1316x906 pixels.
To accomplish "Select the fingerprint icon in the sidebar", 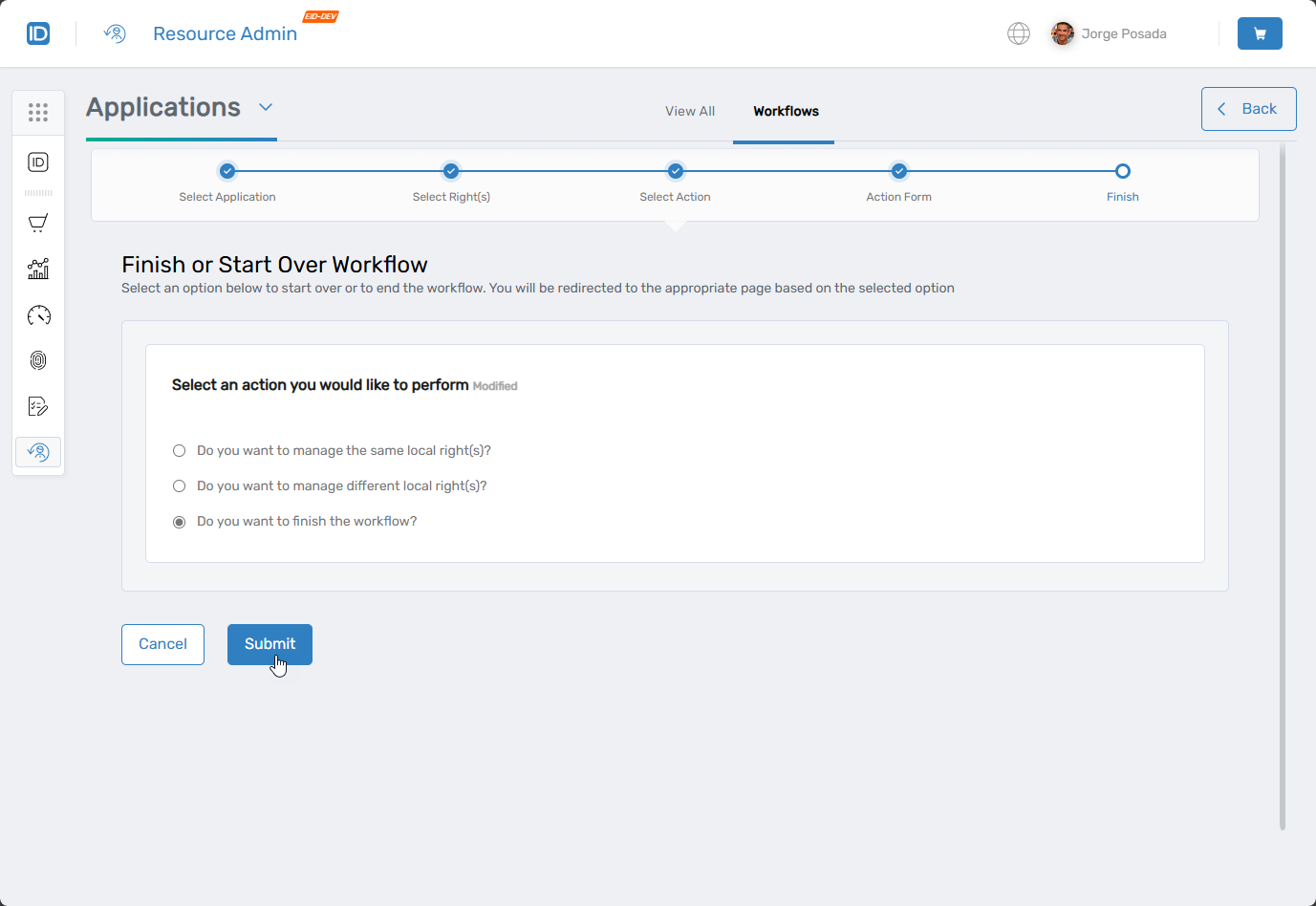I will click(38, 360).
